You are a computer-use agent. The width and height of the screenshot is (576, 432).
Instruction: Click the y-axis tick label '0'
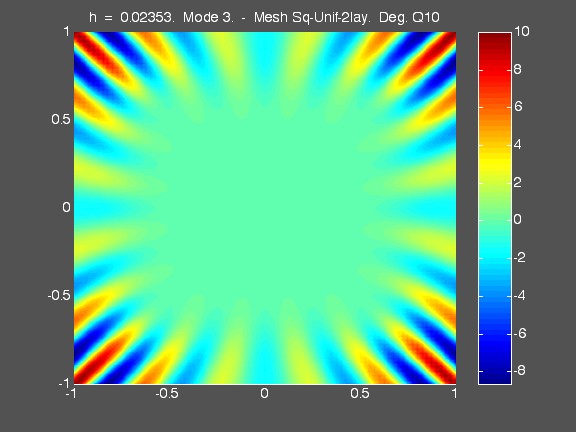(66, 208)
